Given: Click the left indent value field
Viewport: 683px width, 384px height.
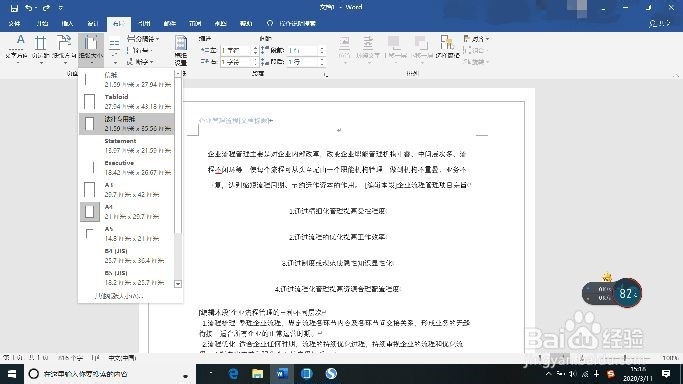Looking at the screenshot, I should point(236,51).
